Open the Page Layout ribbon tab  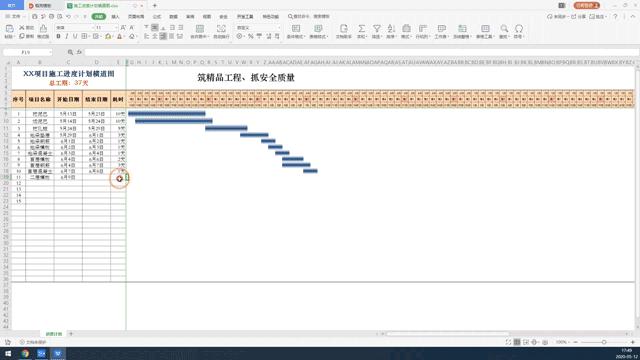click(136, 16)
